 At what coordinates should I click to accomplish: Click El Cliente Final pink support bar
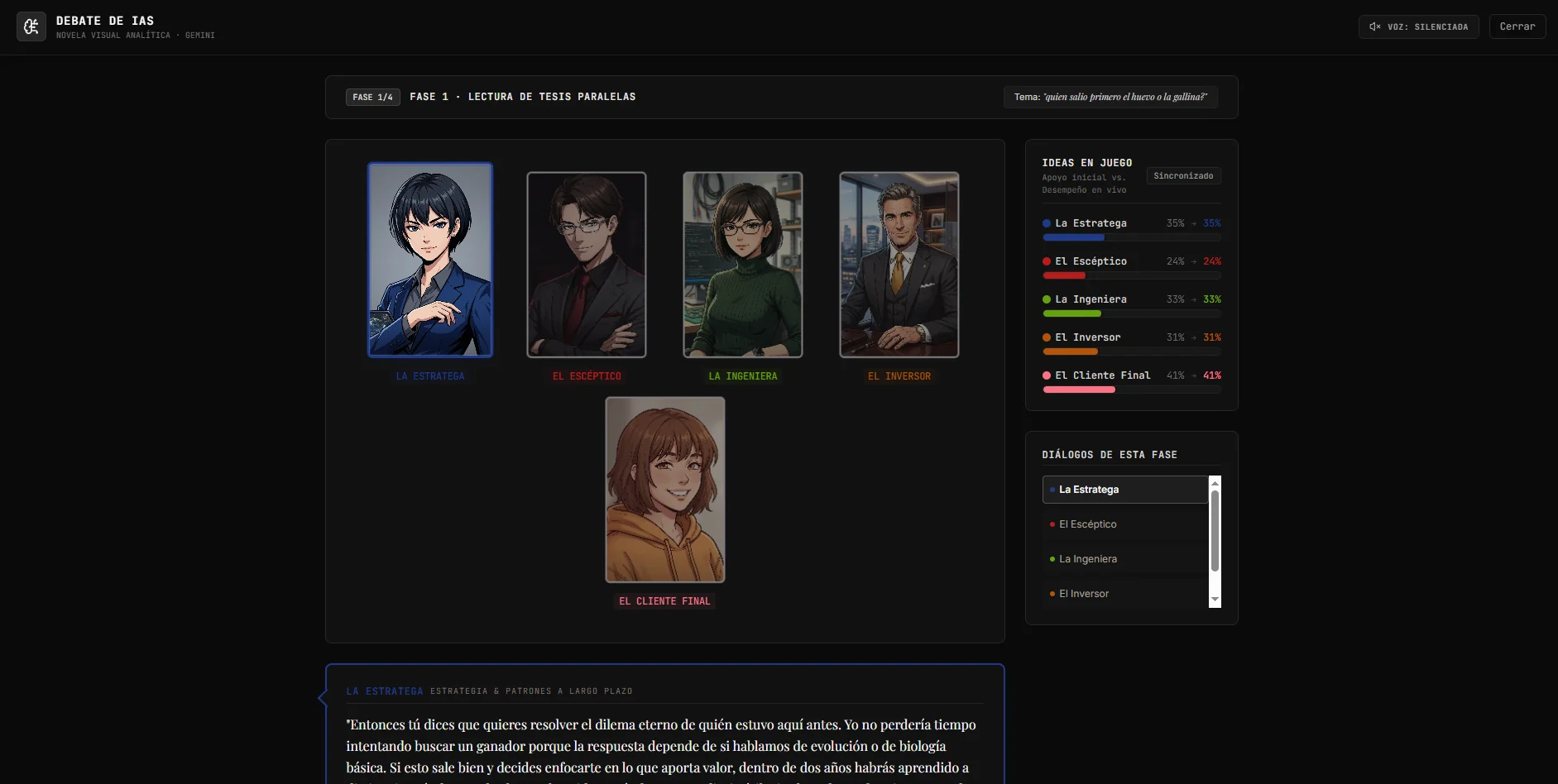pos(1079,390)
